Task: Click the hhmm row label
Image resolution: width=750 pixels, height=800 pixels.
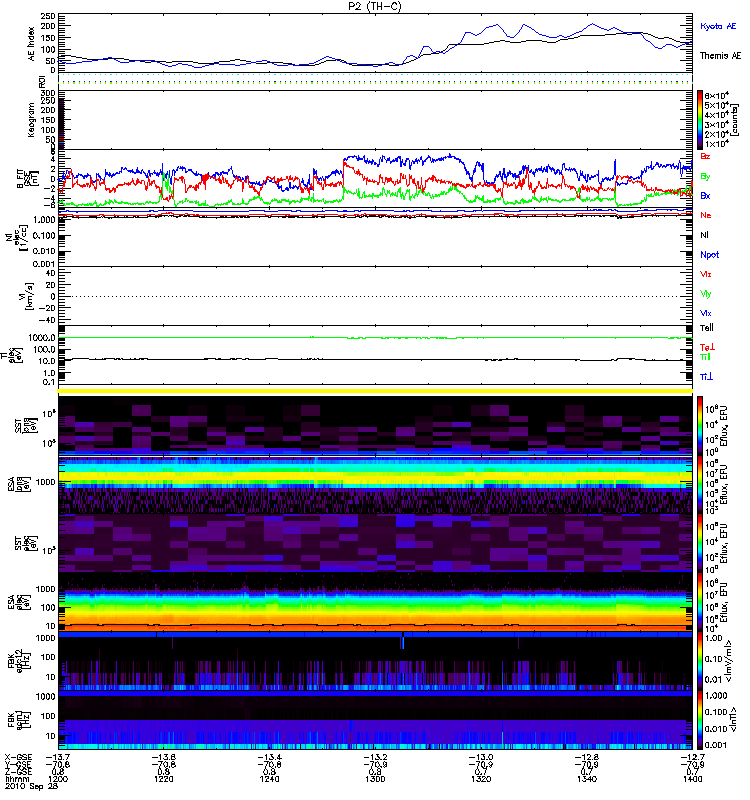Action: pos(15,779)
